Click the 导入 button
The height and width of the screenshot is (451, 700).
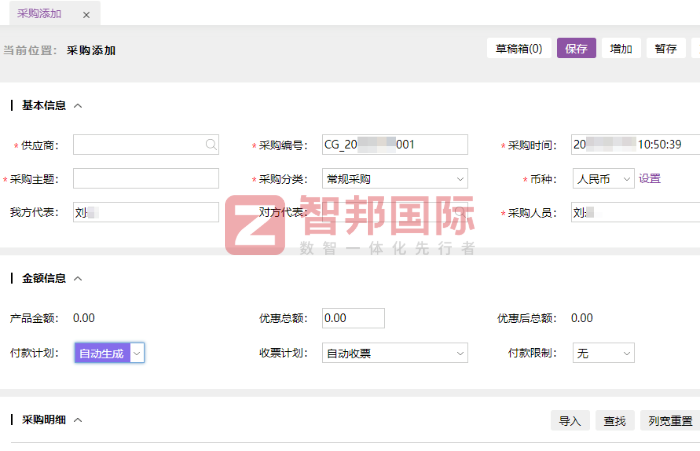[570, 421]
